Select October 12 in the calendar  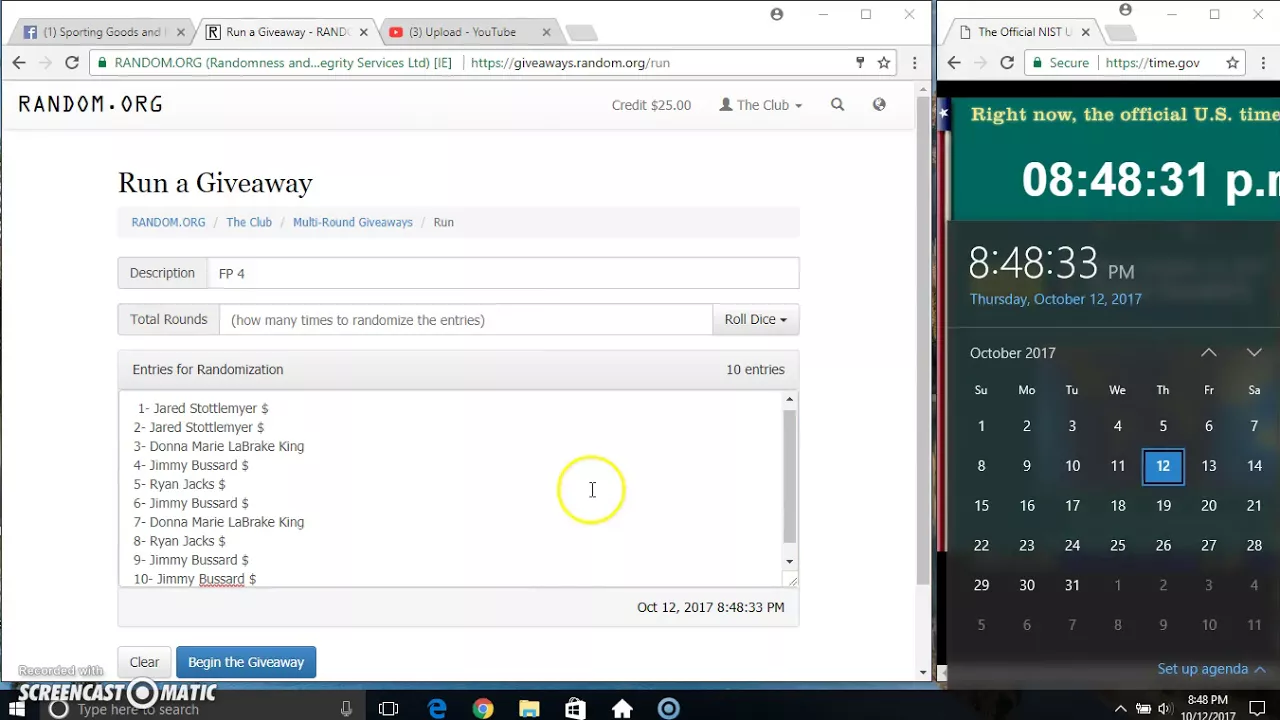(x=1163, y=466)
